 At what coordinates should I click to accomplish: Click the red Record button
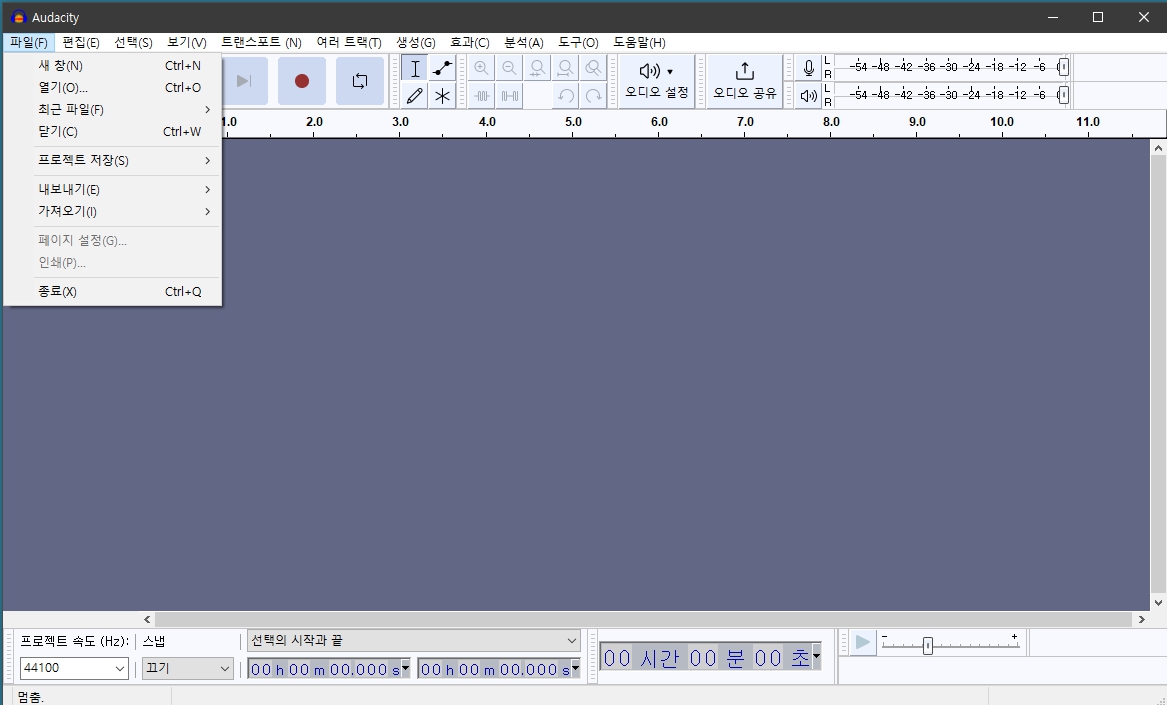(x=301, y=80)
